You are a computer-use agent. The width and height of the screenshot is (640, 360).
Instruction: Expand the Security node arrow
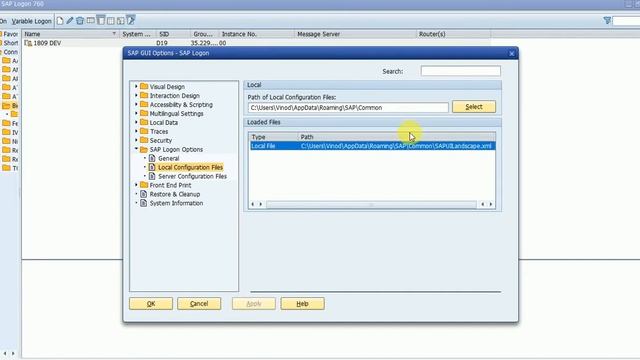point(136,140)
